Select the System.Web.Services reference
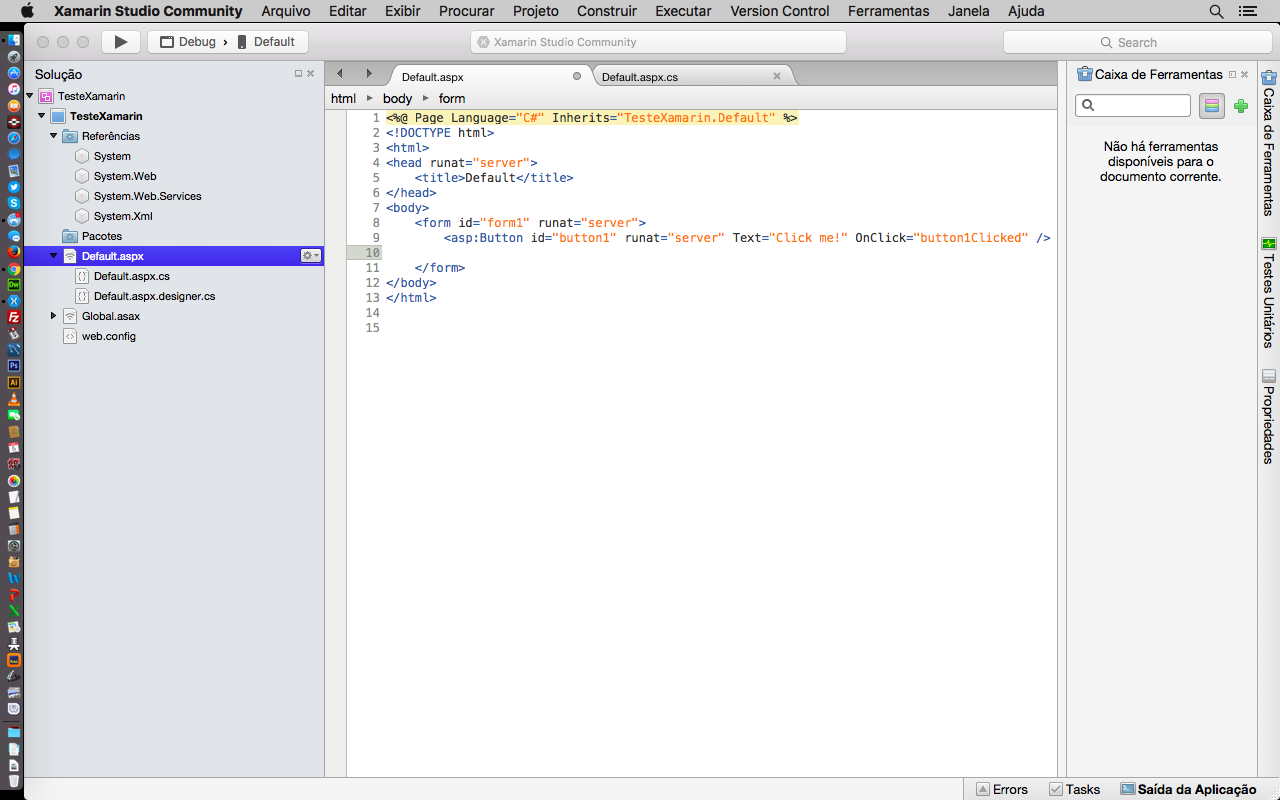Viewport: 1280px width, 800px height. click(147, 196)
